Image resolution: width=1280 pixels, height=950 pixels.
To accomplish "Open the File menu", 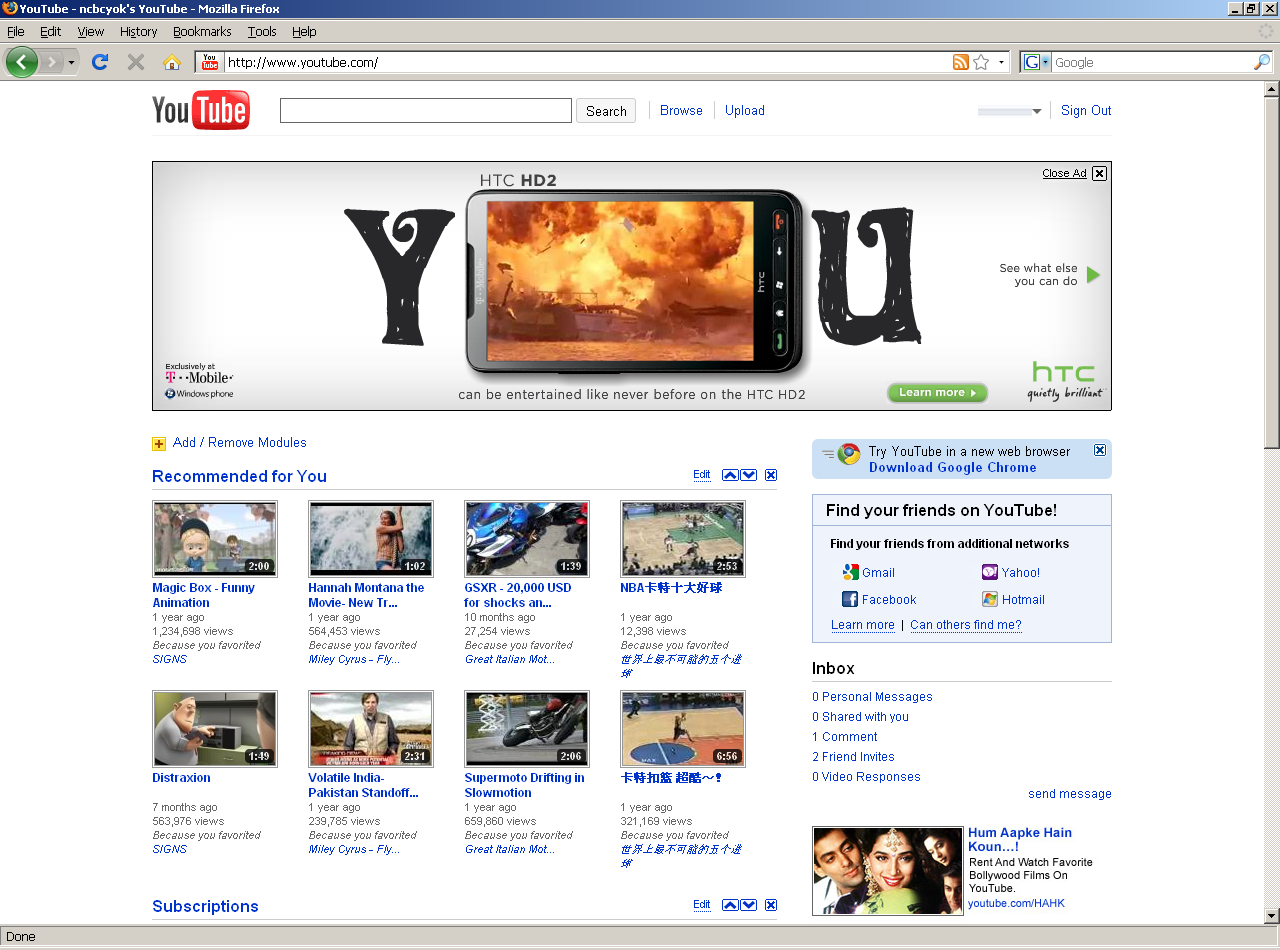I will [x=16, y=31].
